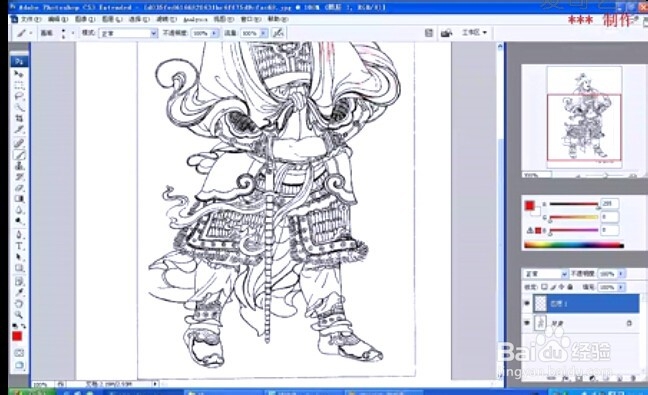Click the delete layer trash icon
This screenshot has width=648, height=395.
pyautogui.click(x=632, y=378)
